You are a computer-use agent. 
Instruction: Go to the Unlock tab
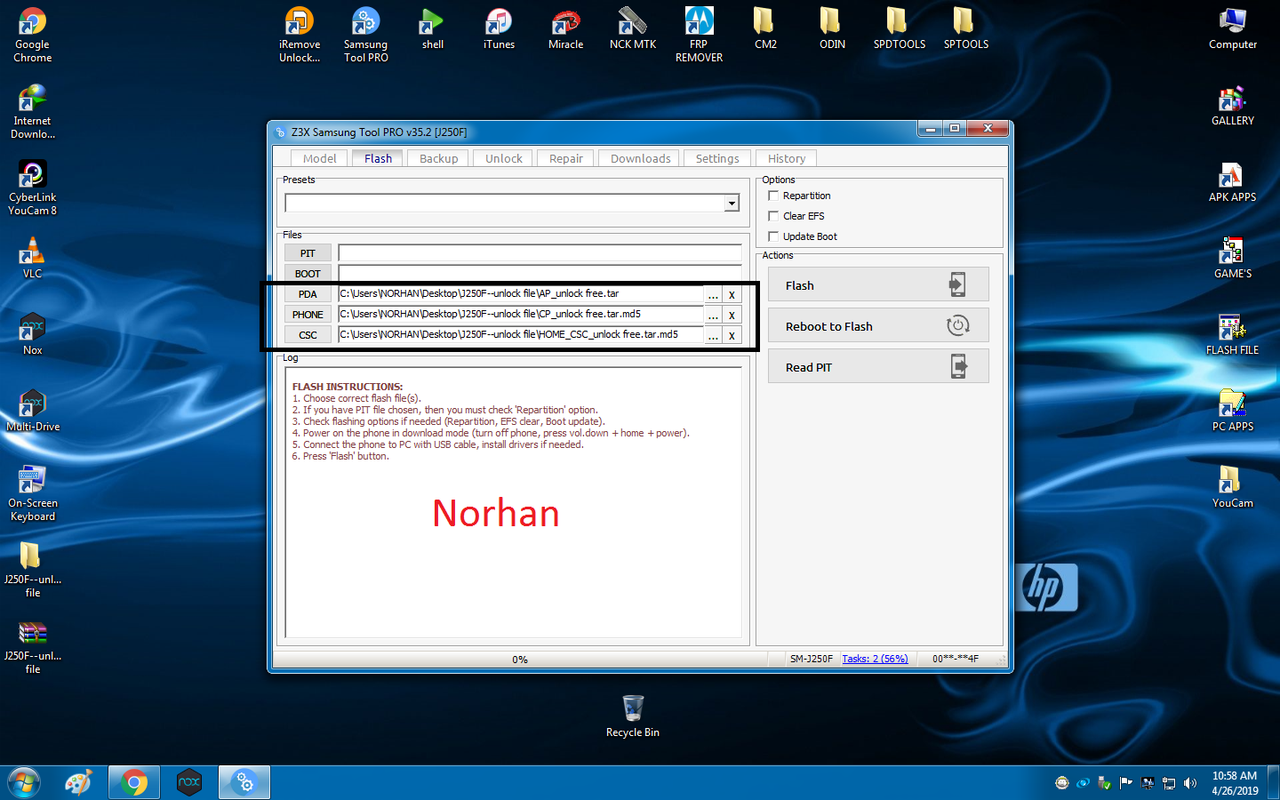[x=504, y=158]
